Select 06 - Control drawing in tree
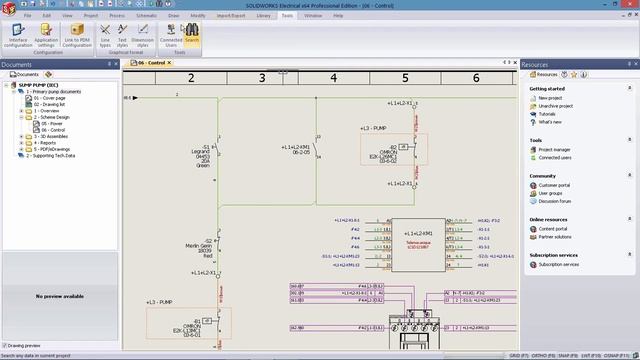The image size is (640, 360). point(53,130)
